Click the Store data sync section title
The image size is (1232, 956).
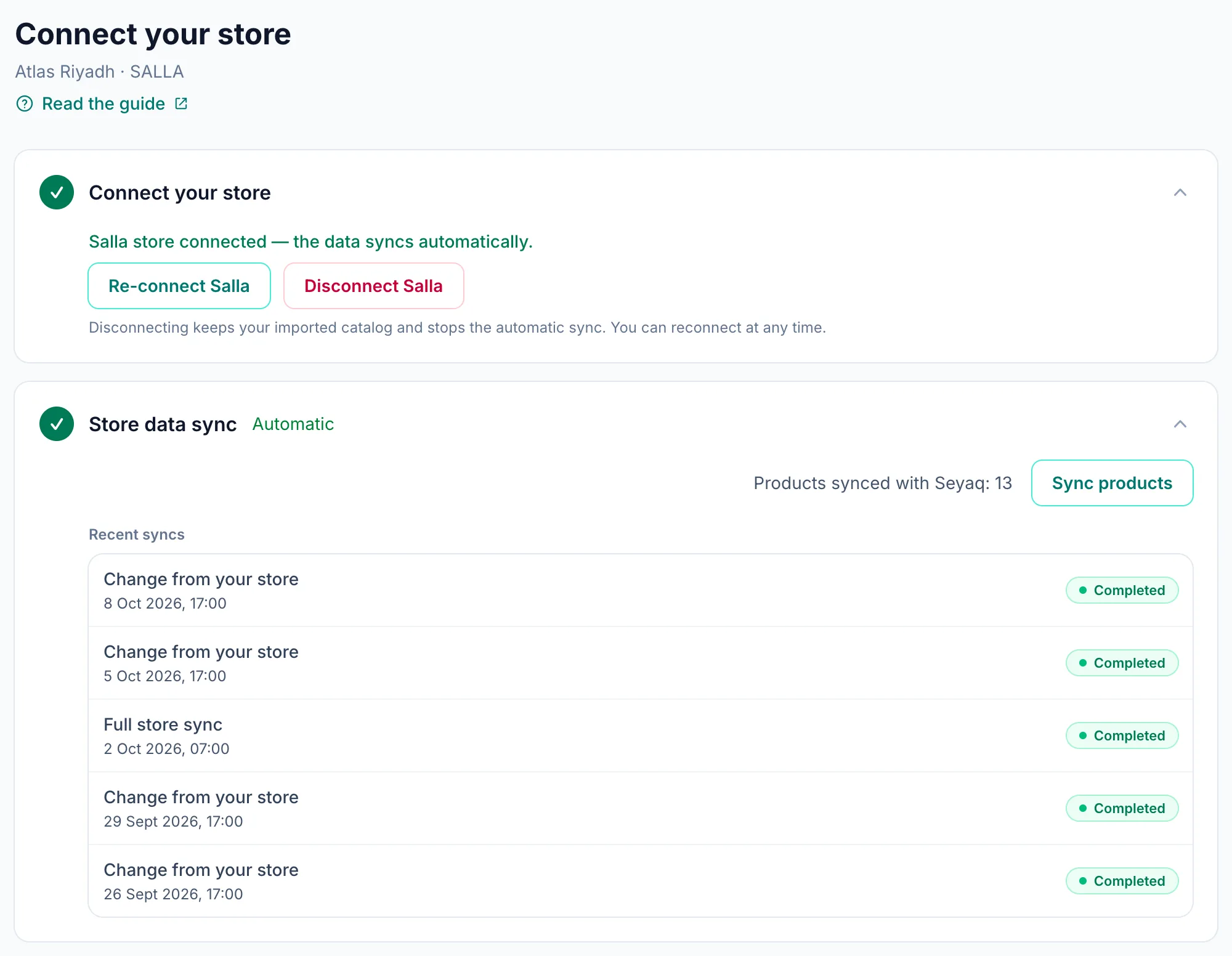163,424
